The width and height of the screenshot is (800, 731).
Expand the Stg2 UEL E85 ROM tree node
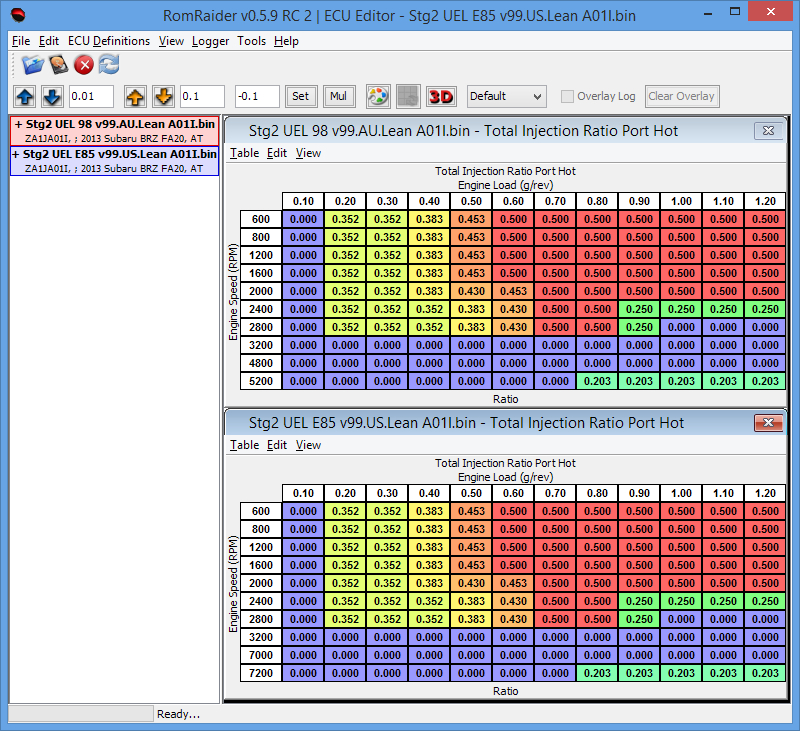coord(18,155)
